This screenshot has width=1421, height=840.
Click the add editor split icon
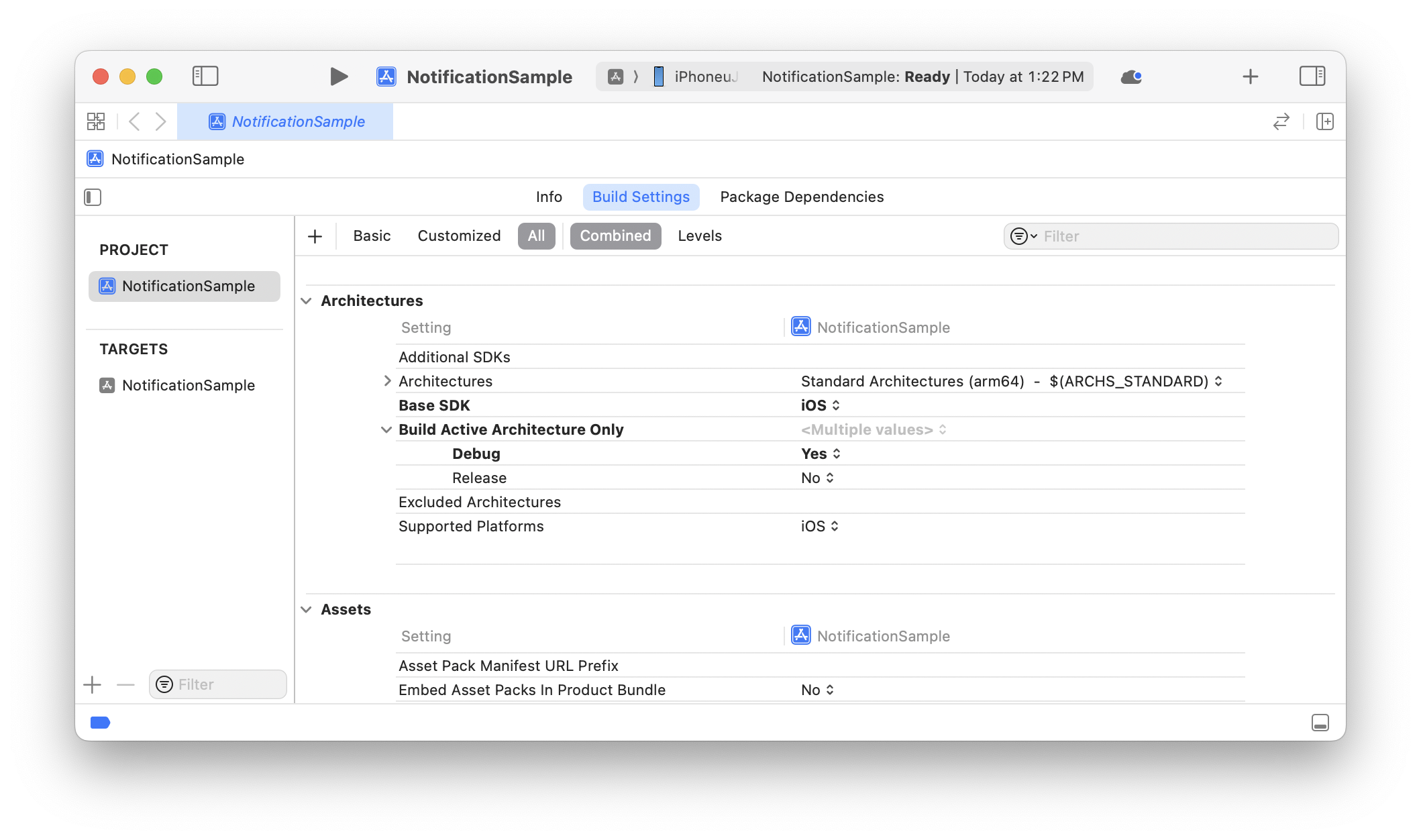[x=1324, y=121]
